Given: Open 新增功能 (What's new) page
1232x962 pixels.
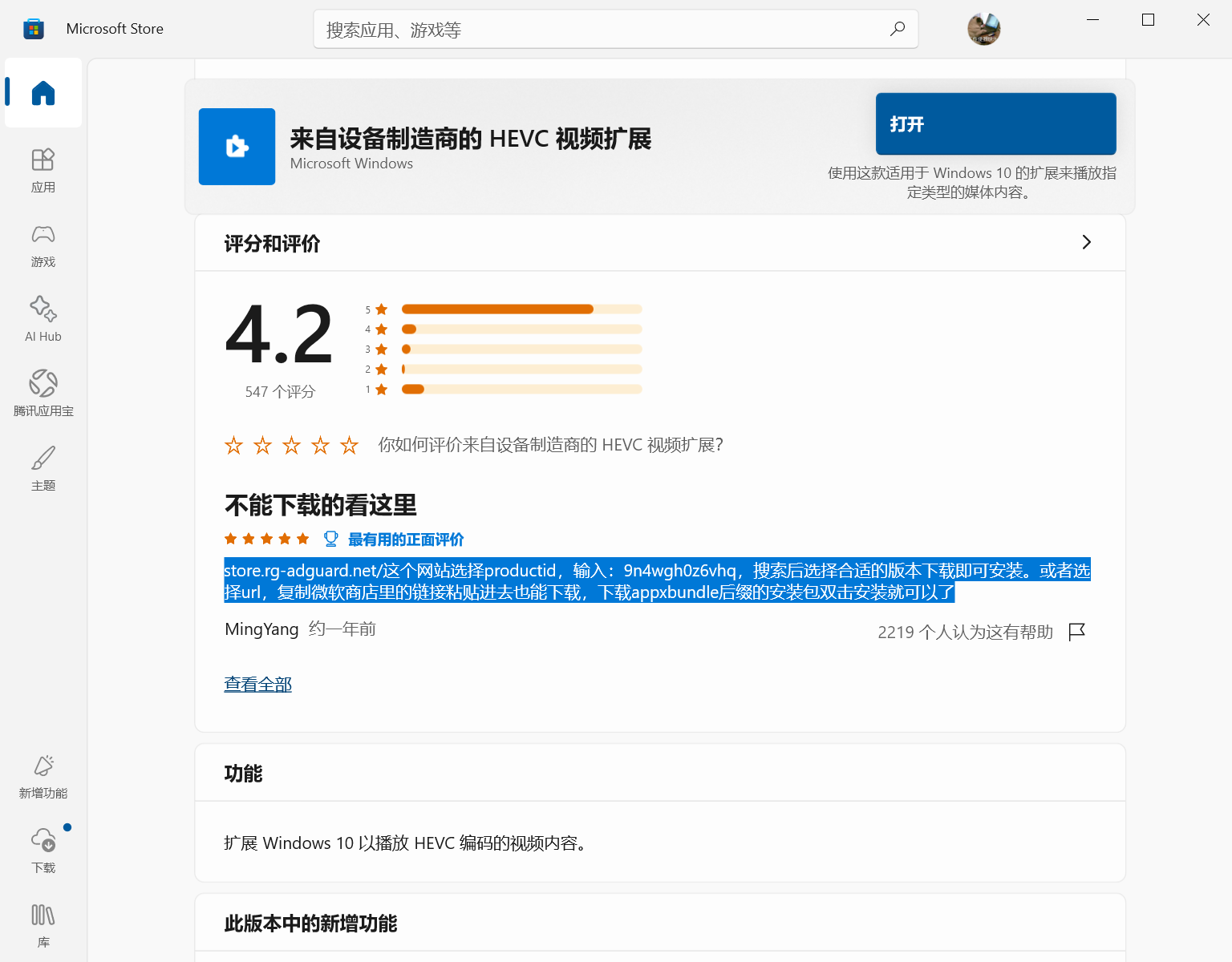Looking at the screenshot, I should coord(43,775).
